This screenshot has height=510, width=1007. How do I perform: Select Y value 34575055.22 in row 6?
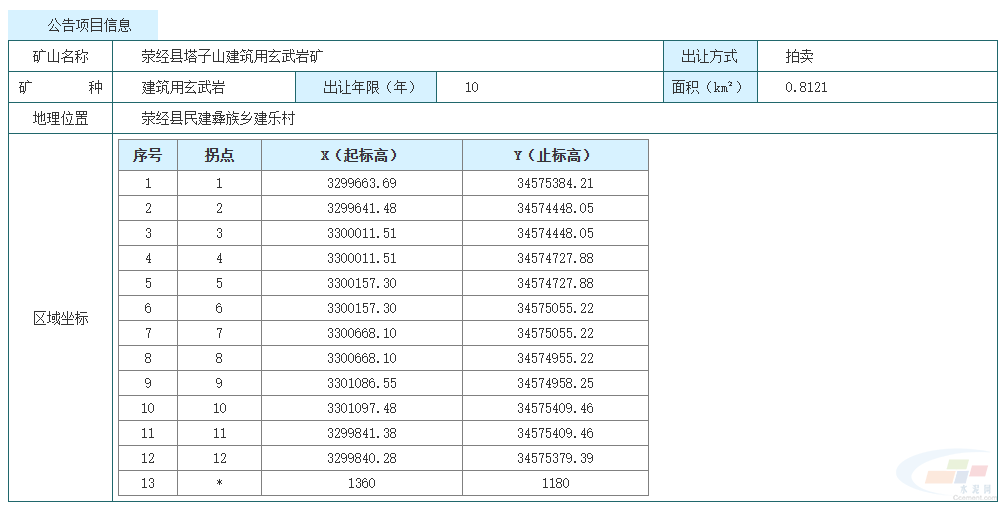[556, 308]
